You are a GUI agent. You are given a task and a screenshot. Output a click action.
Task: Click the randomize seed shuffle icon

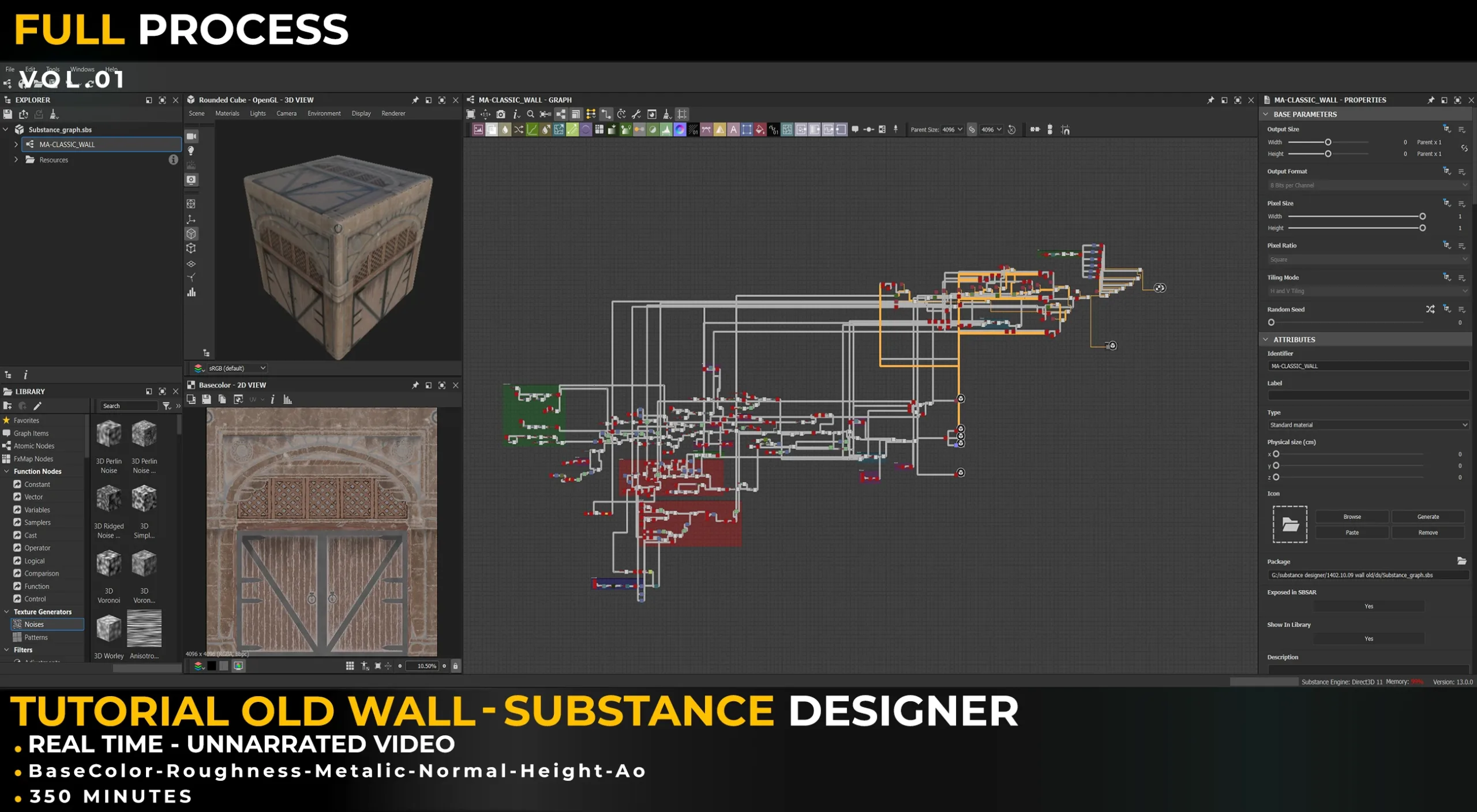tap(1430, 309)
